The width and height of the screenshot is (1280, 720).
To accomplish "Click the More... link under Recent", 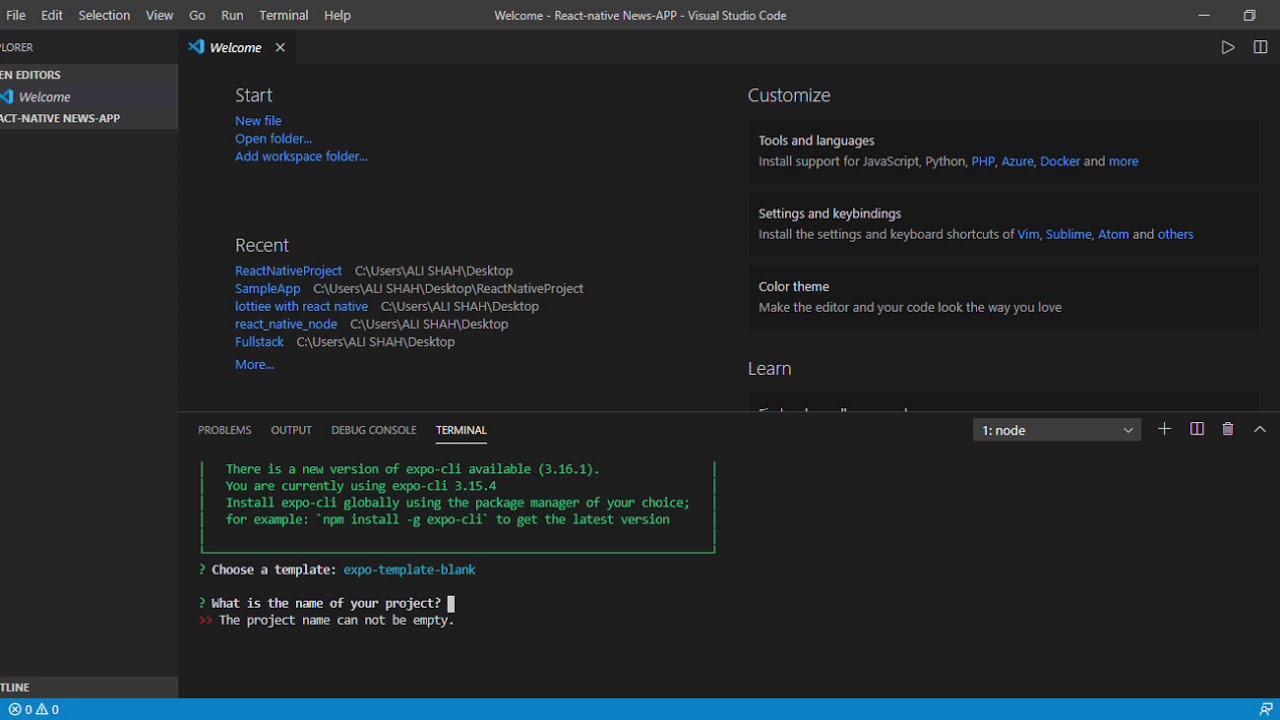I will (x=254, y=365).
